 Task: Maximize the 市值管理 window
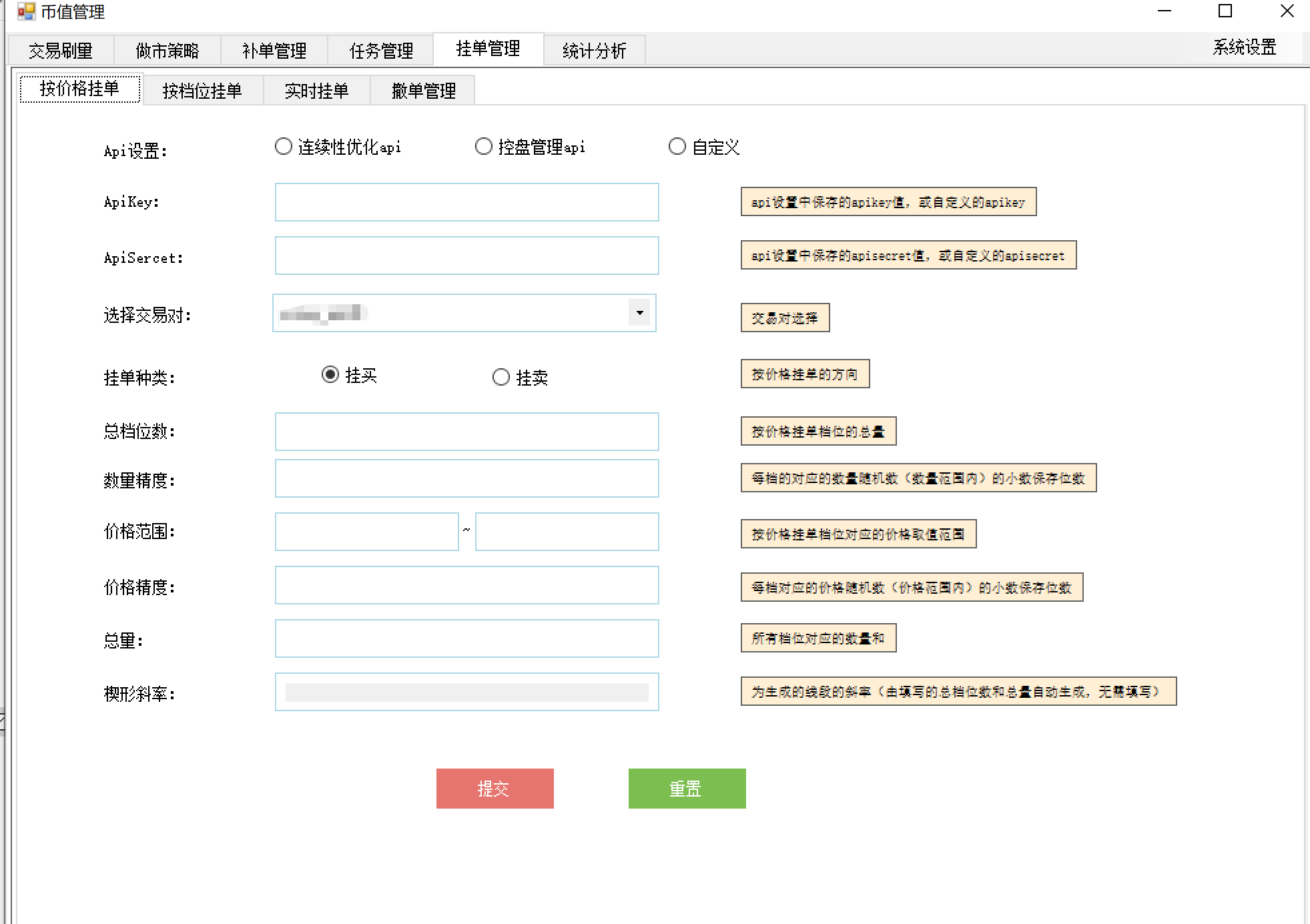coord(1225,11)
